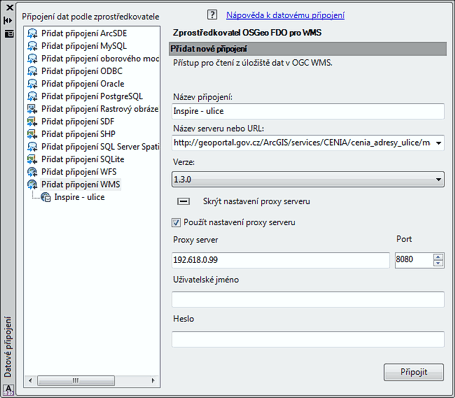455x398 pixels.
Task: Select Přidat připojení SDF
Action: [78, 122]
